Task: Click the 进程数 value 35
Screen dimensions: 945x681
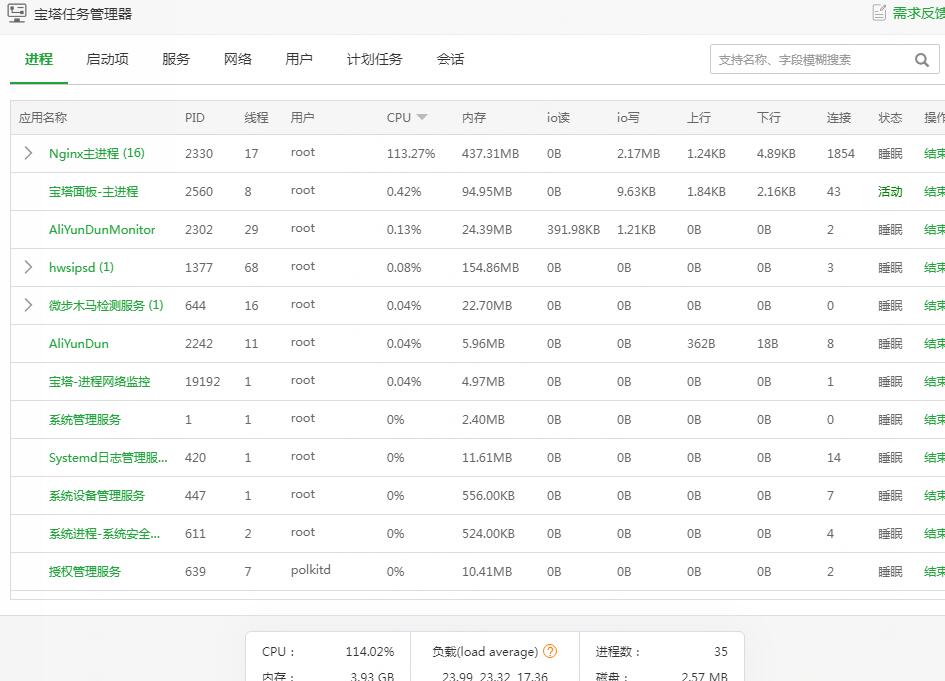Action: tap(721, 651)
